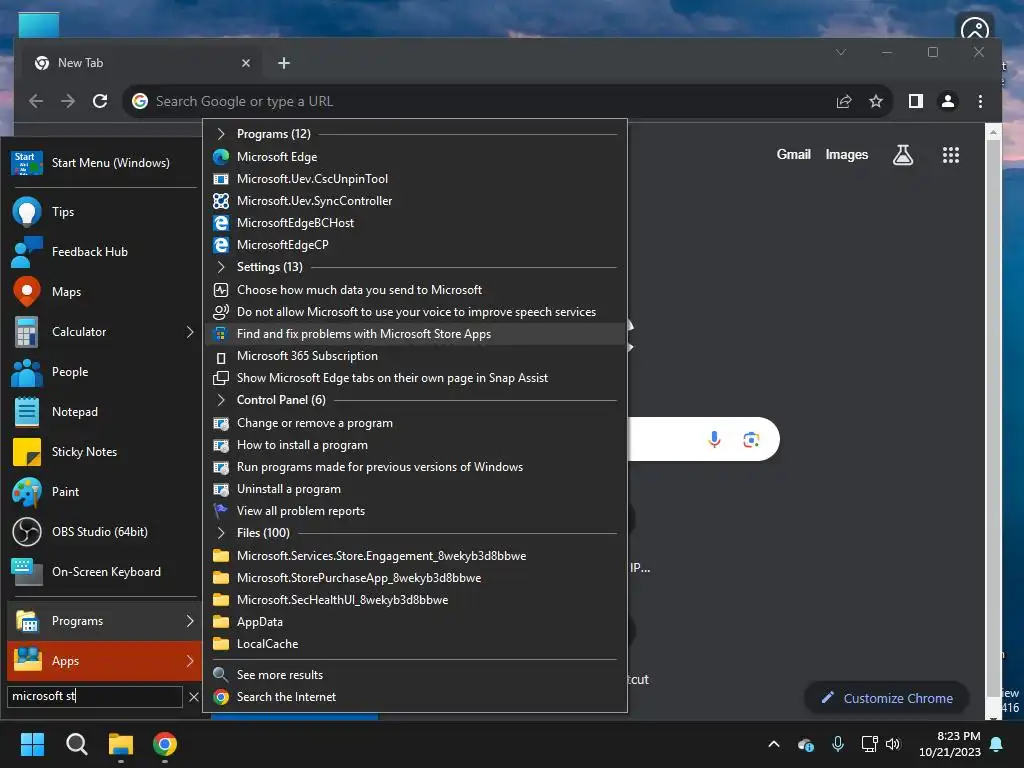Click the start menu search box

[x=95, y=696]
